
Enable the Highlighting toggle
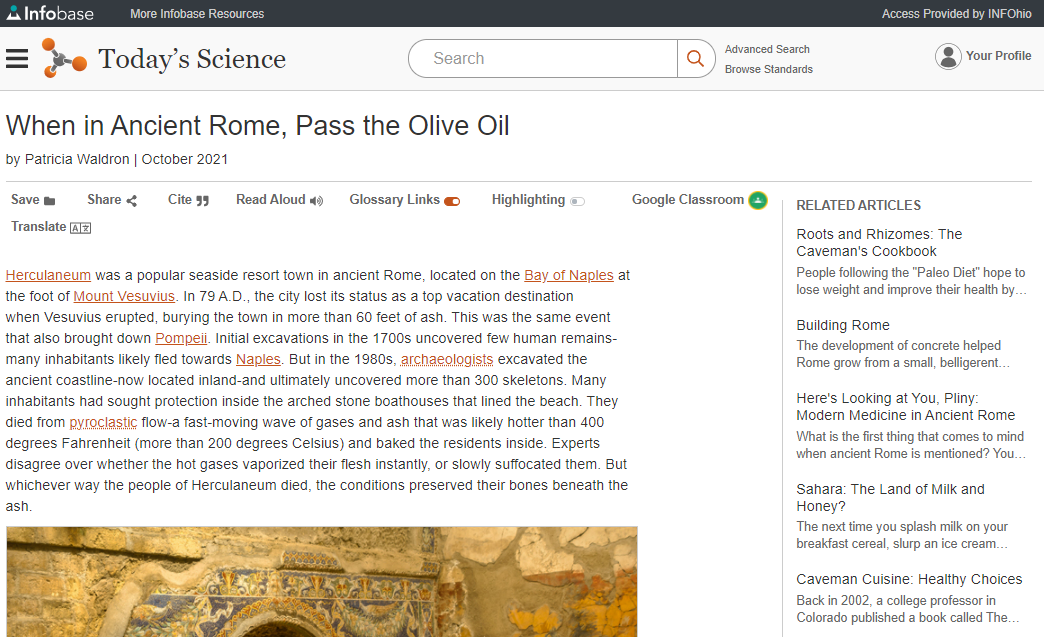(x=577, y=202)
